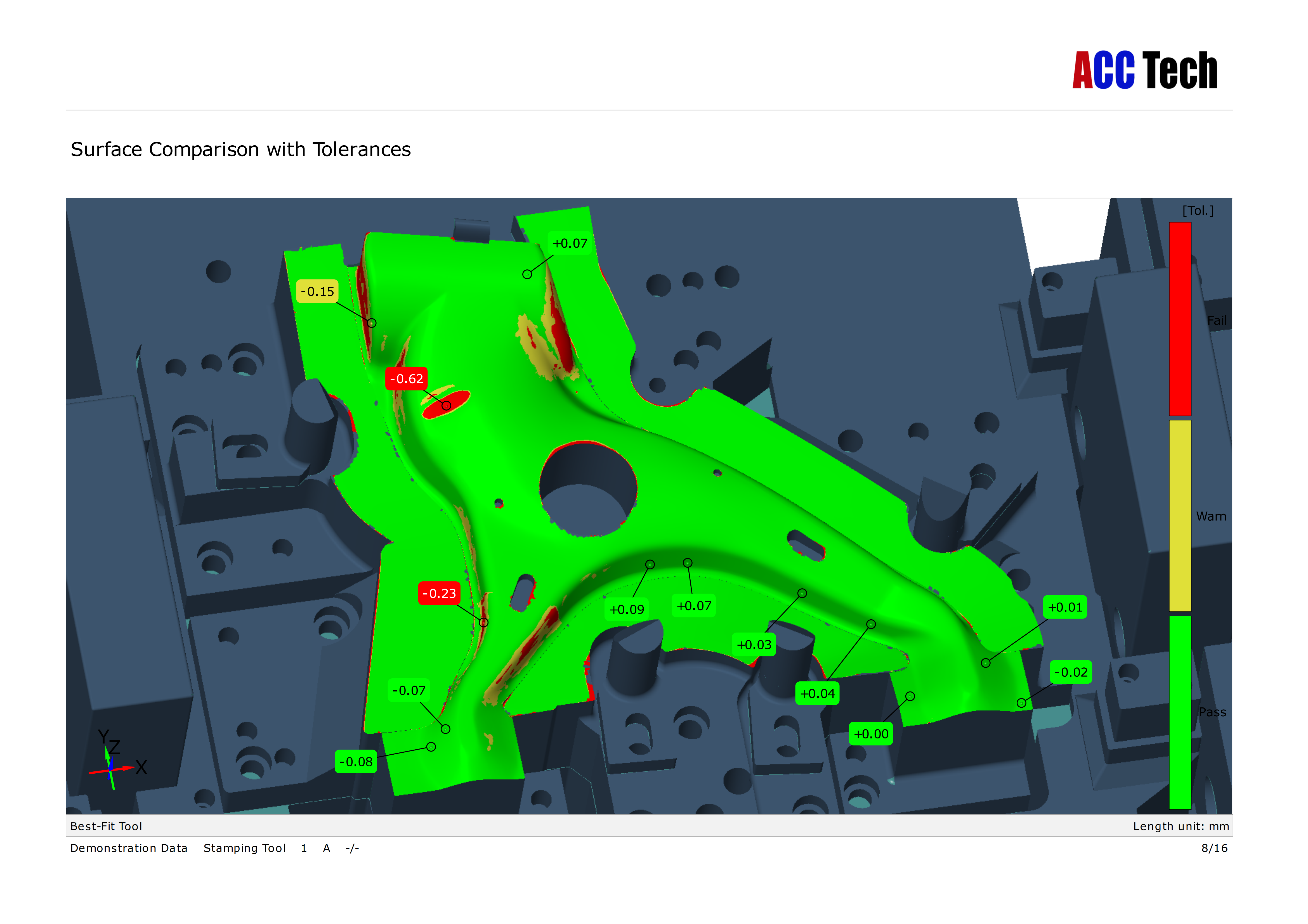Image resolution: width=1308 pixels, height=924 pixels.
Task: Select the red -0.23 deviation label
Action: point(439,594)
